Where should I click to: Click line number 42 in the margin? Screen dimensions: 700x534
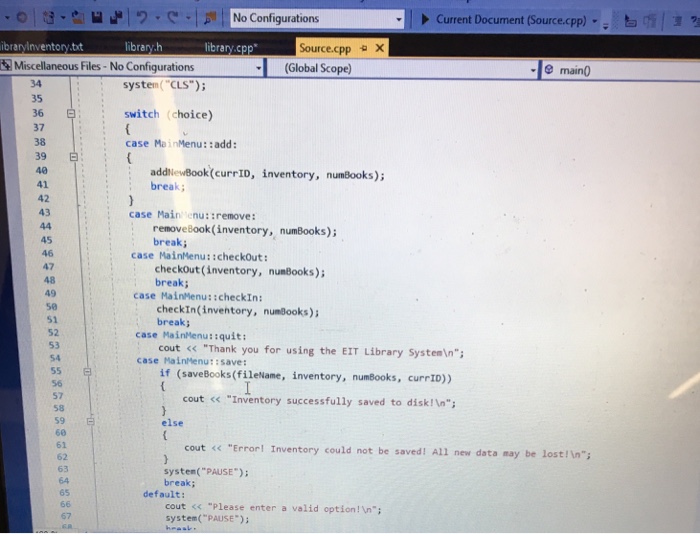pyautogui.click(x=43, y=198)
